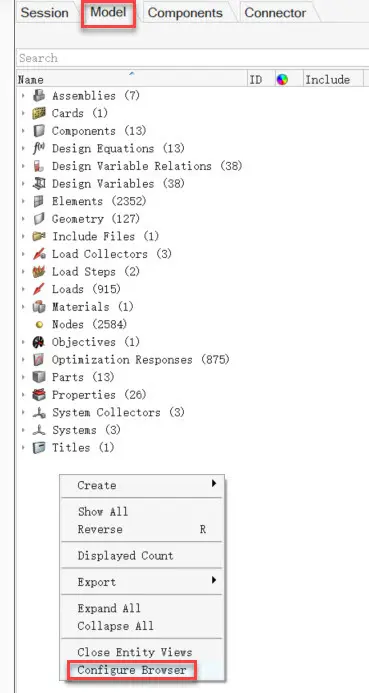
Task: Click the color wheel column header
Action: point(282,80)
